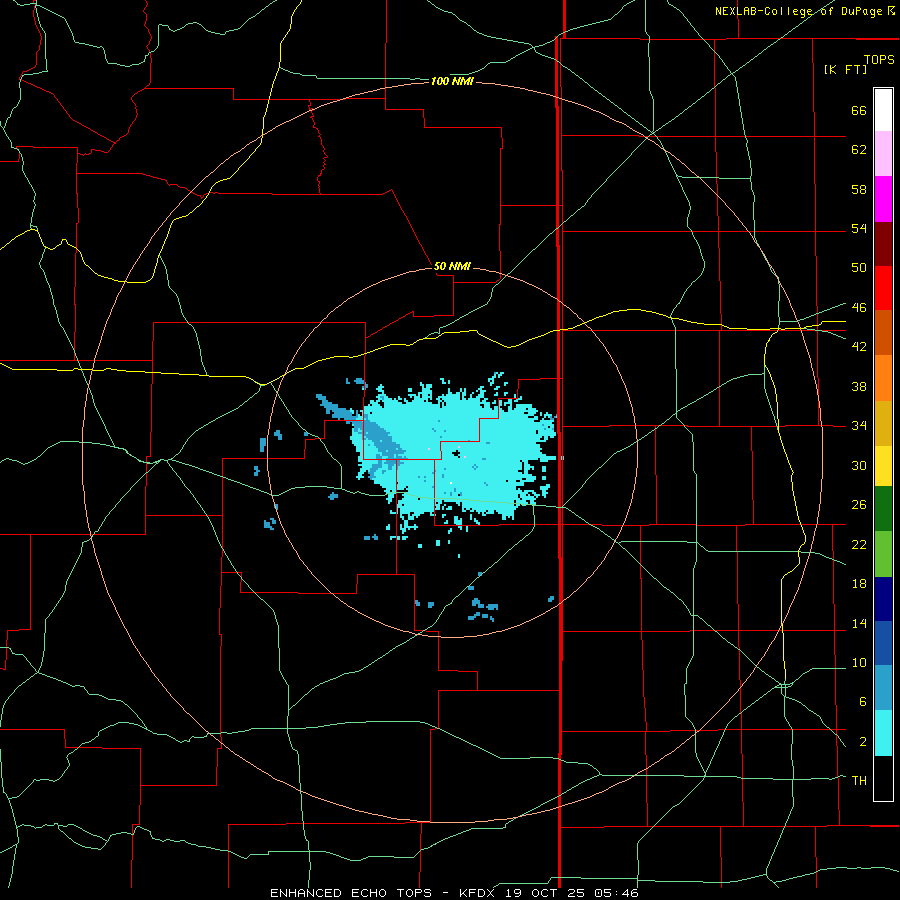Click the 54 legend value label
Image resolution: width=900 pixels, height=900 pixels.
point(859,228)
